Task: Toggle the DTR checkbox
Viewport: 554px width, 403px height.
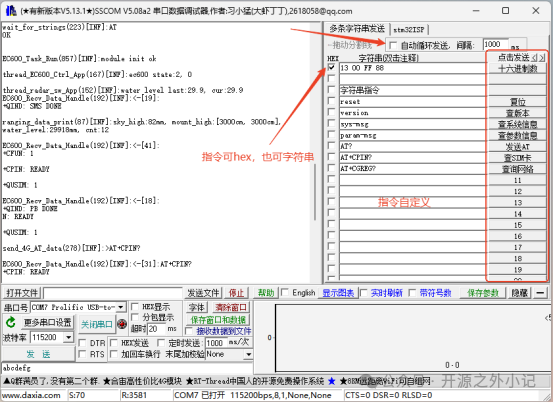Action: tap(82, 343)
